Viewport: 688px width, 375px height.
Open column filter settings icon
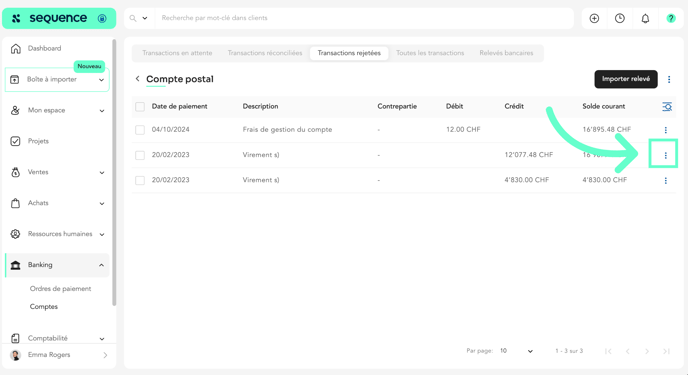(x=667, y=107)
